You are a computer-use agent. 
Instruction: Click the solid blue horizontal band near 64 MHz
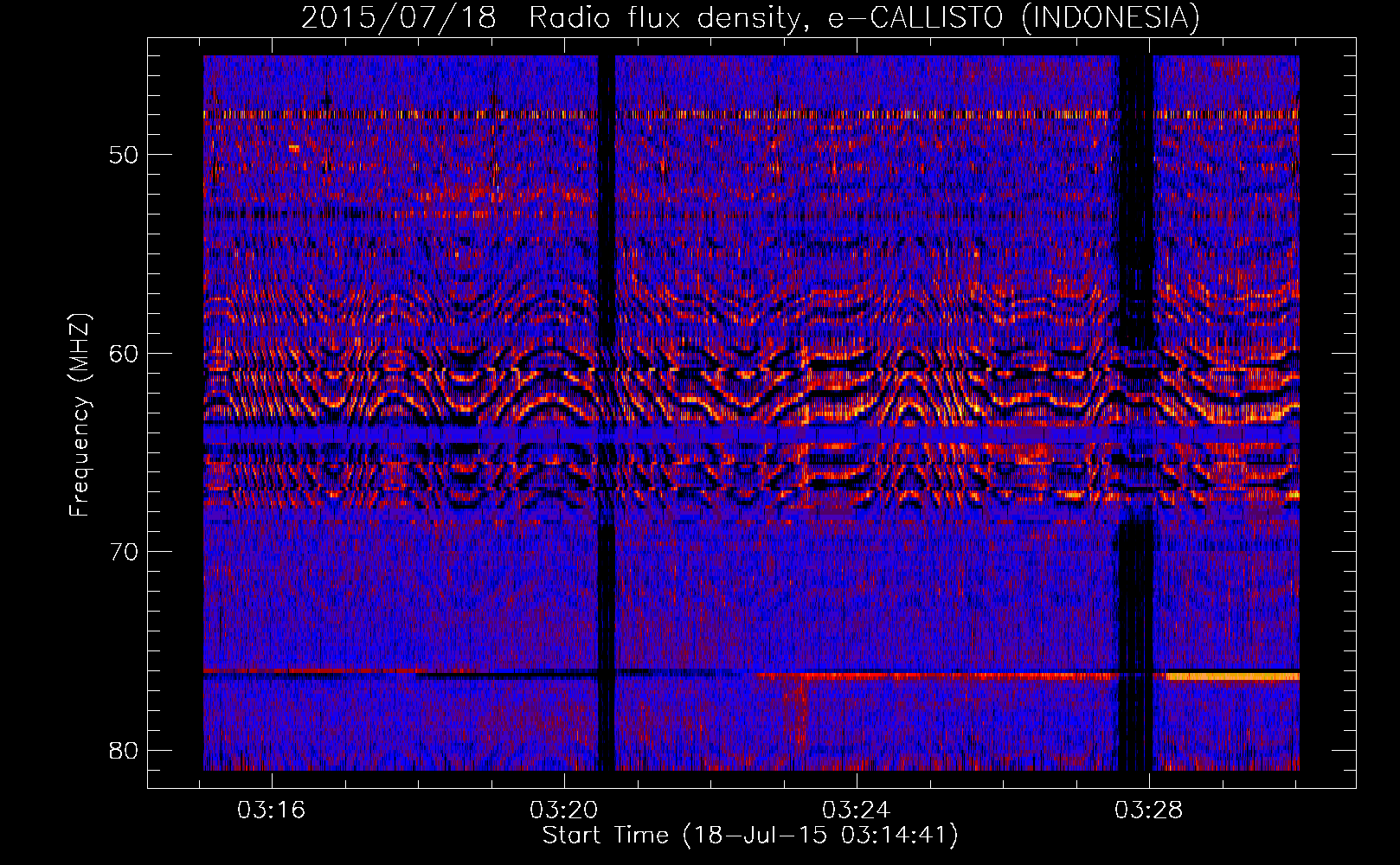pos(751,432)
